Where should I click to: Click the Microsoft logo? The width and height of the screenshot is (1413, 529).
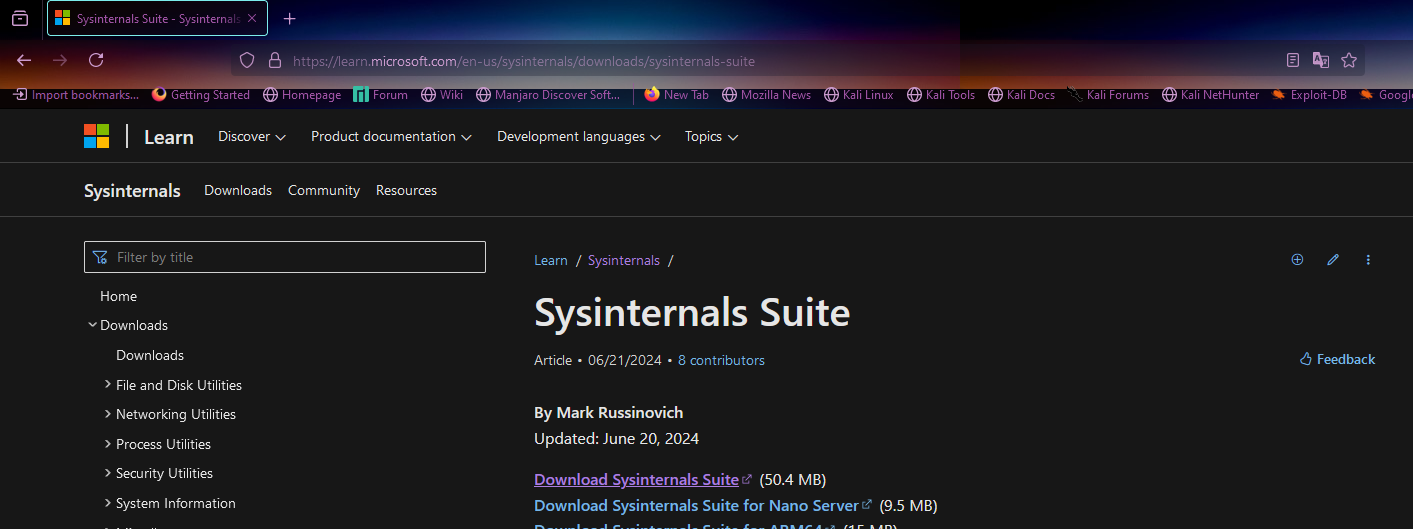[96, 136]
